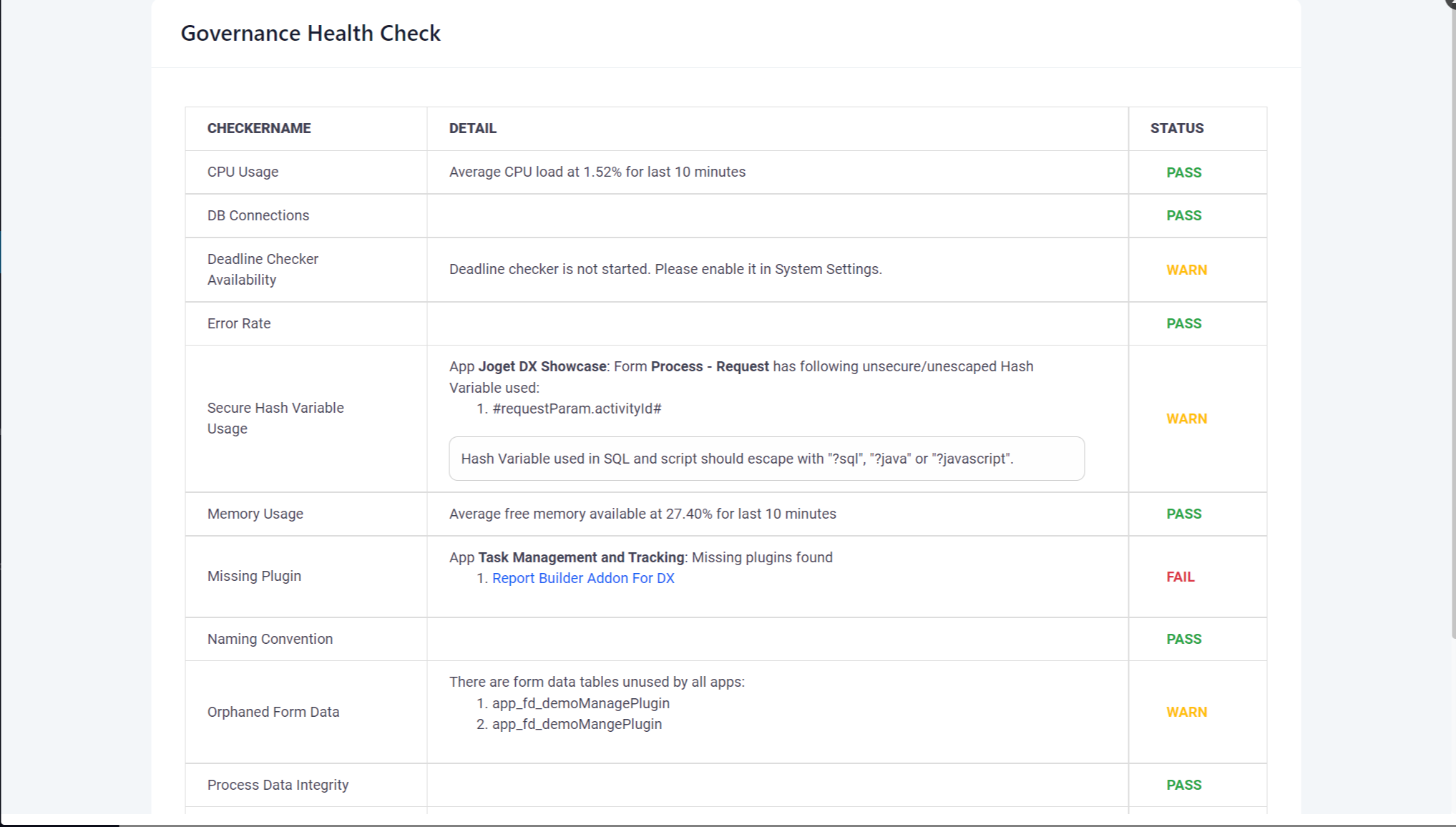Screen dimensions: 1456x827
Task: Click the WARN status for Deadline Checker Availability
Action: coord(1186,270)
